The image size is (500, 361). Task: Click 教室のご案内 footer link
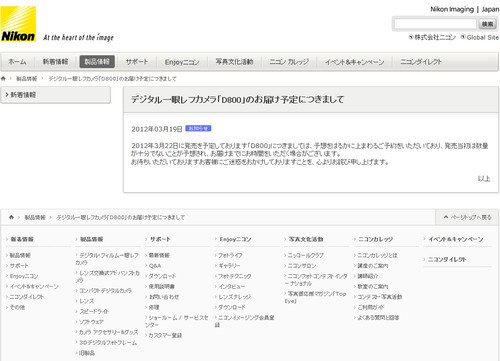372,286
